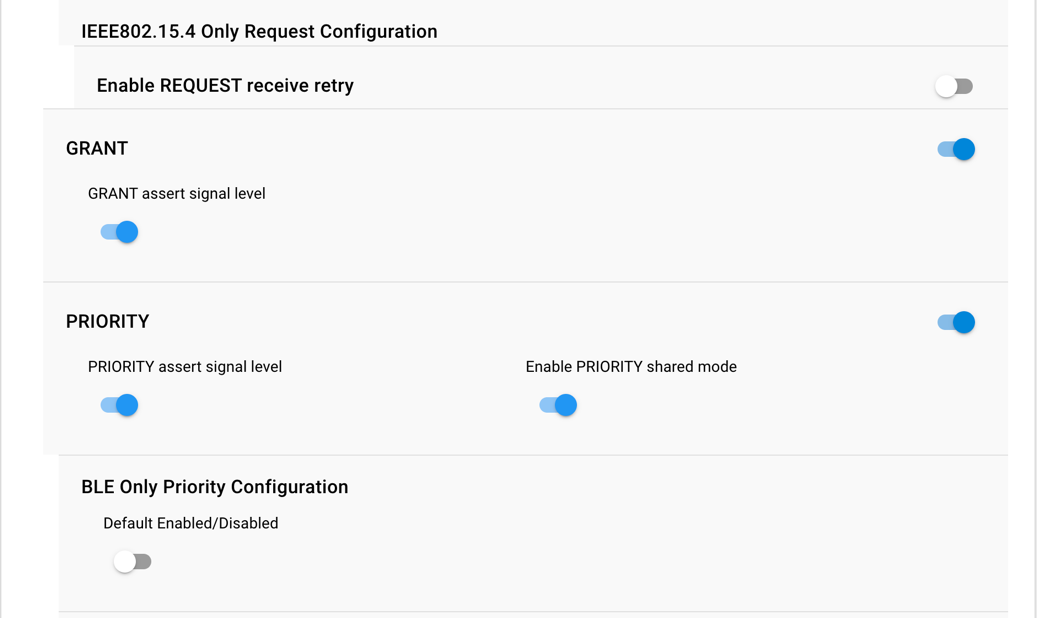The height and width of the screenshot is (618, 1037).
Task: Click the 'PRIORITY assert signal level' label
Action: (185, 367)
